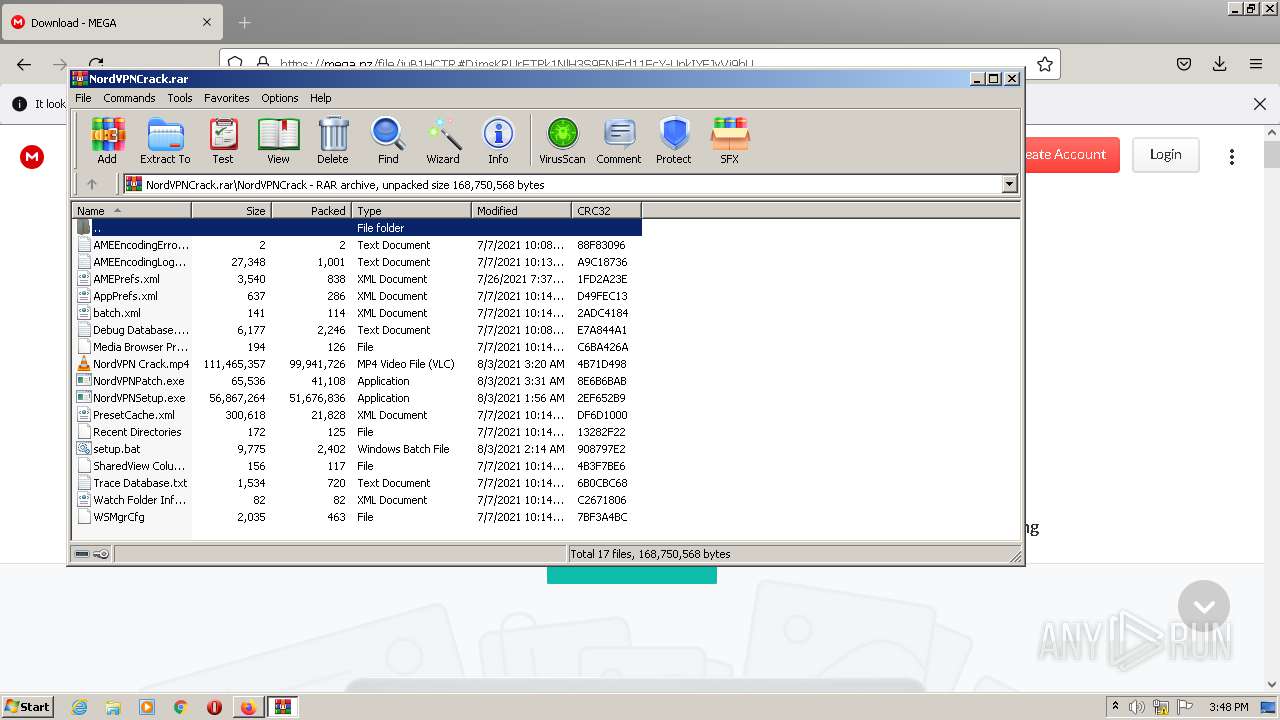Sort by Packed column header
This screenshot has height=720, width=1280.
[311, 211]
